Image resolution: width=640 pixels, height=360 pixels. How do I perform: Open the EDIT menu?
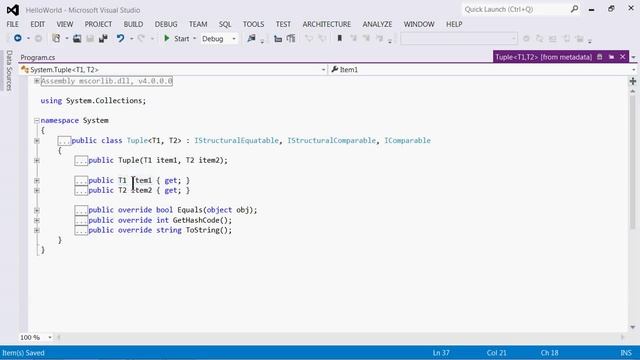tap(38, 24)
